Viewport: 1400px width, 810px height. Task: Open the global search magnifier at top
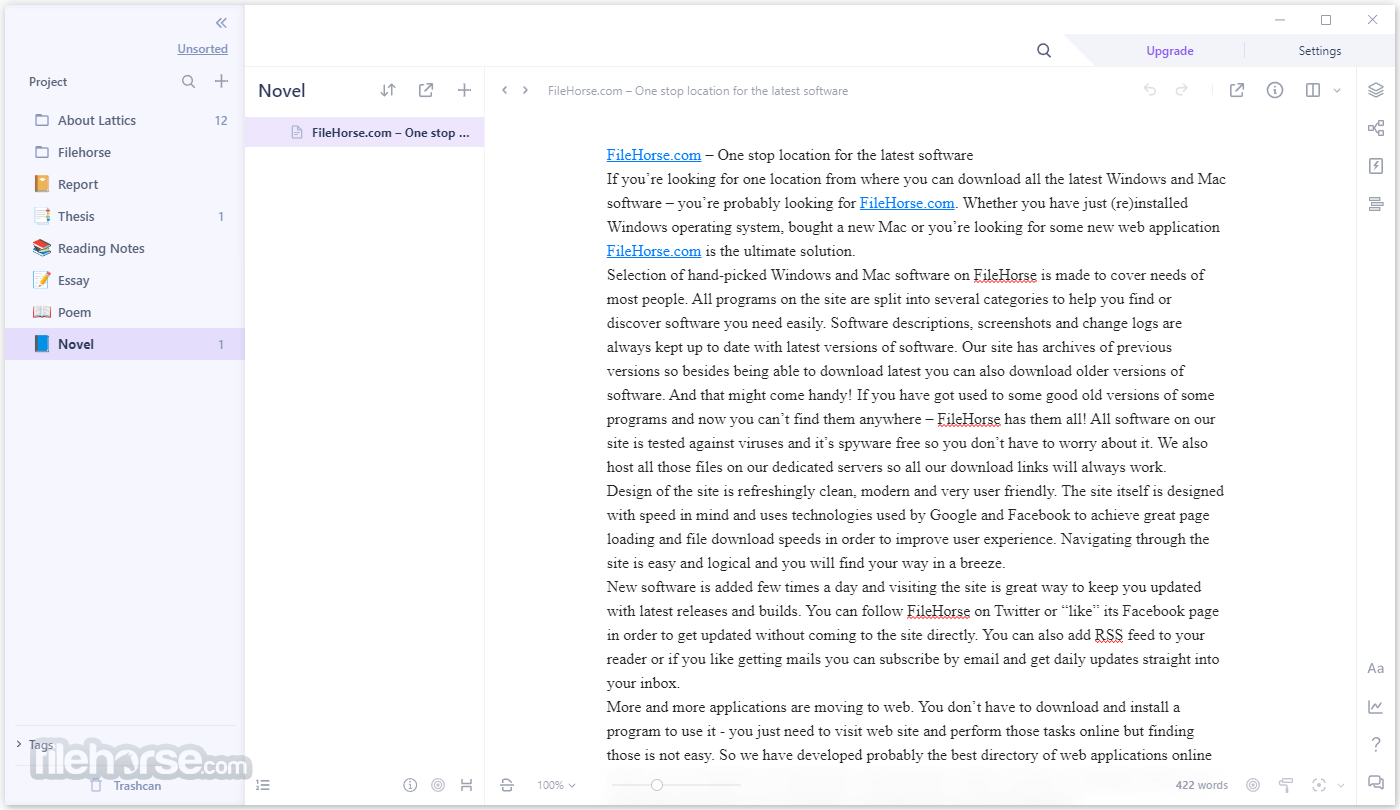coord(1044,51)
